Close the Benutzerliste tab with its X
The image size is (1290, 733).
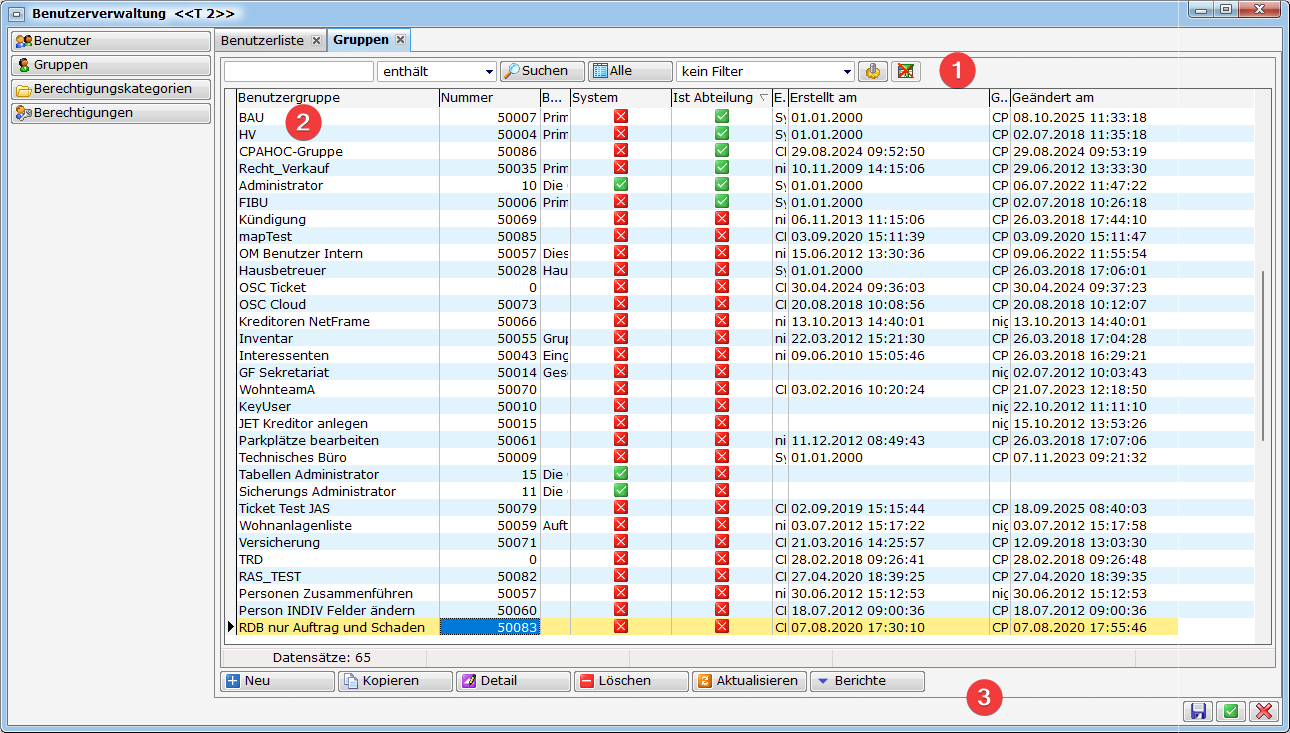(x=316, y=41)
